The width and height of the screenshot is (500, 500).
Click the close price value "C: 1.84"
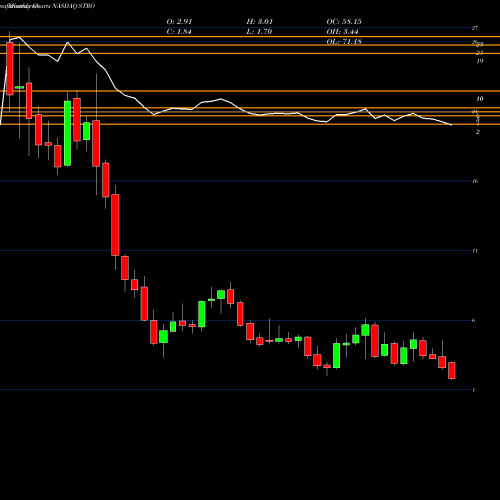pos(179,32)
